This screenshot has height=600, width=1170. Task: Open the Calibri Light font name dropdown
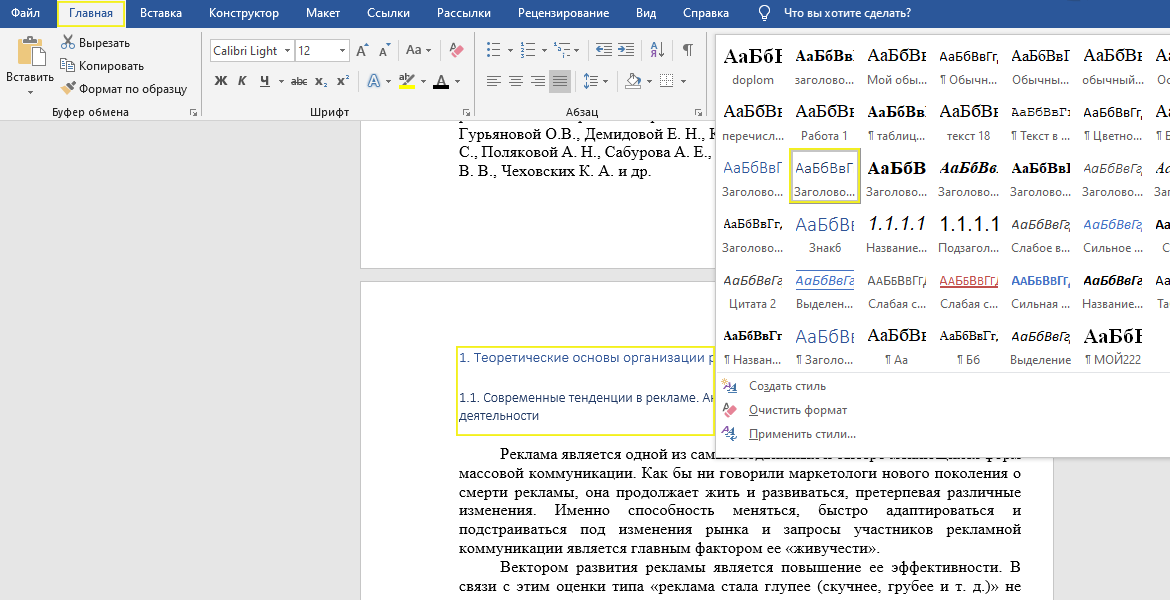click(x=288, y=50)
